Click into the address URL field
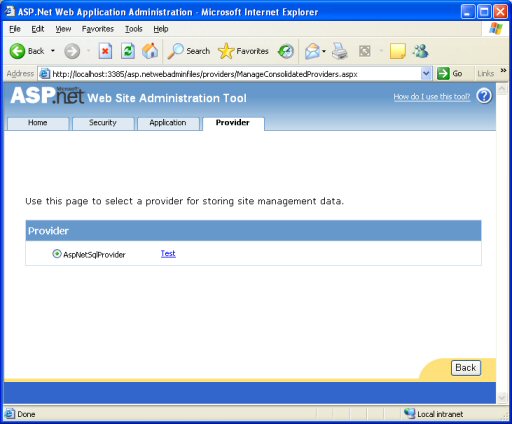The width and height of the screenshot is (512, 424). point(236,74)
